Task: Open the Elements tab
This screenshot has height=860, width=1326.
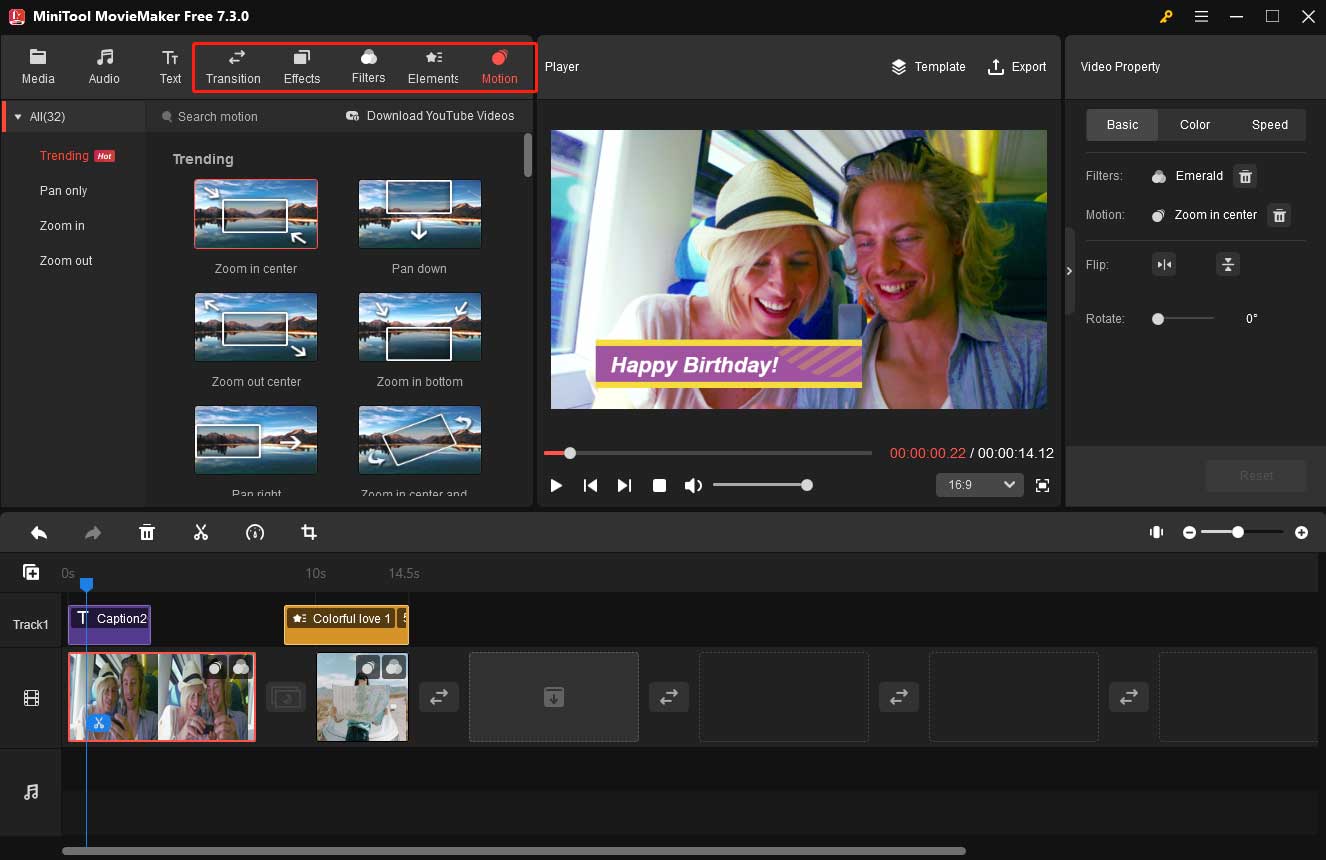Action: tap(433, 67)
